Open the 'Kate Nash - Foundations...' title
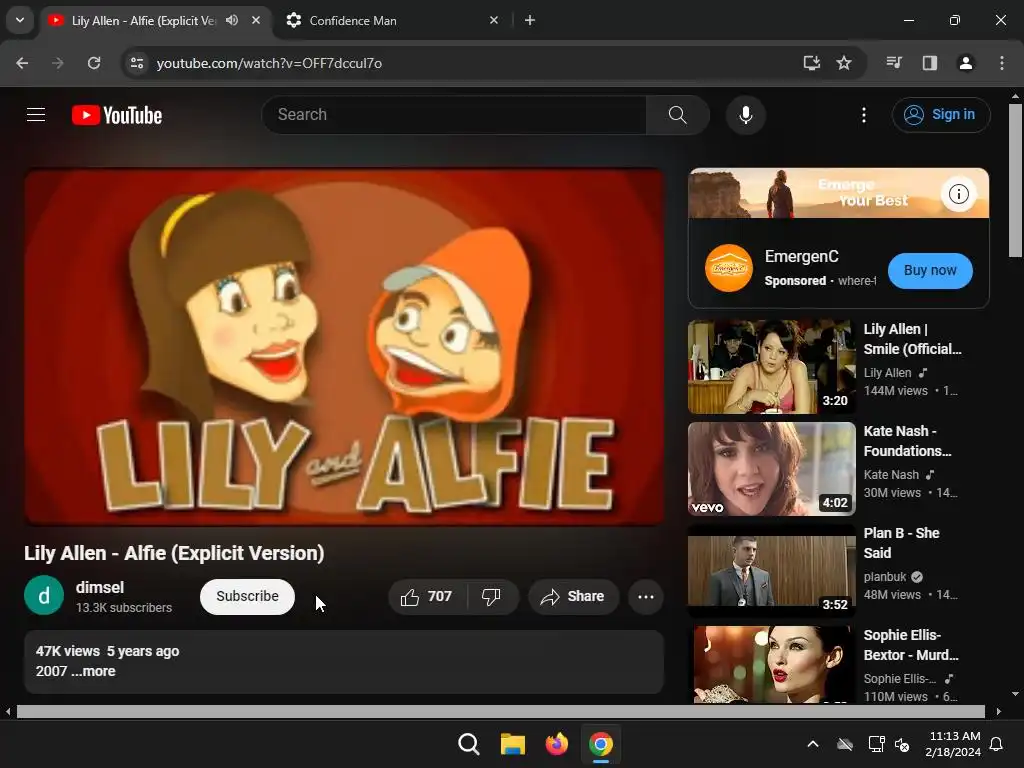The height and width of the screenshot is (768, 1024). (907, 441)
